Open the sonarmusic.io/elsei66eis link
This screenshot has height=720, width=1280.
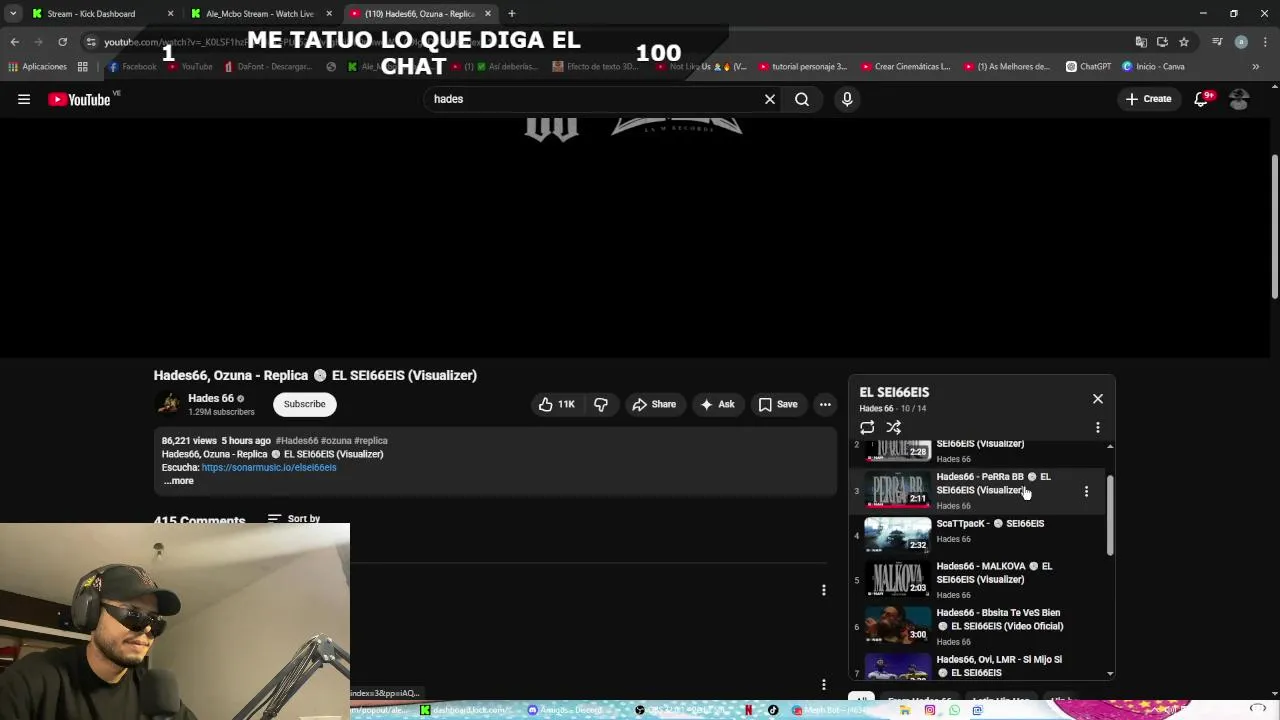coord(269,467)
